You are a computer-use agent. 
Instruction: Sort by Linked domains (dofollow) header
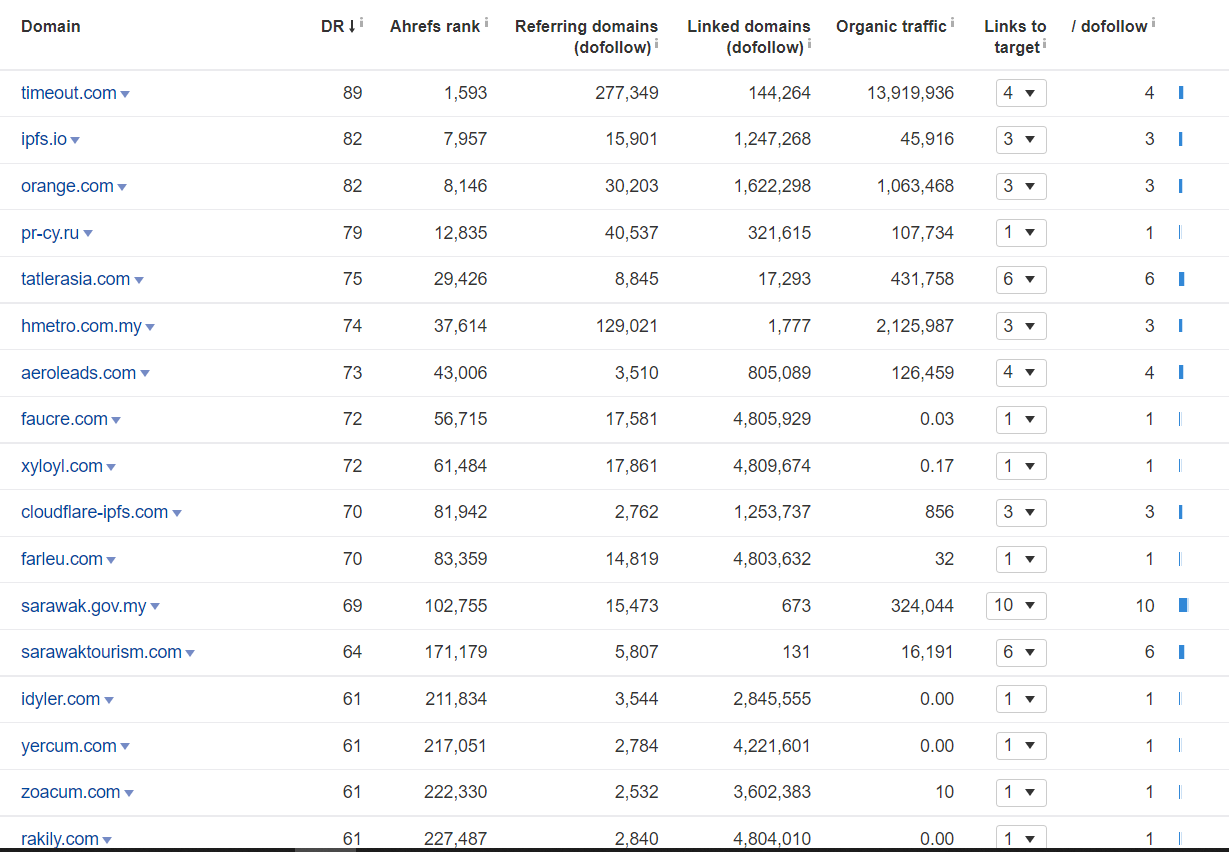coord(749,36)
